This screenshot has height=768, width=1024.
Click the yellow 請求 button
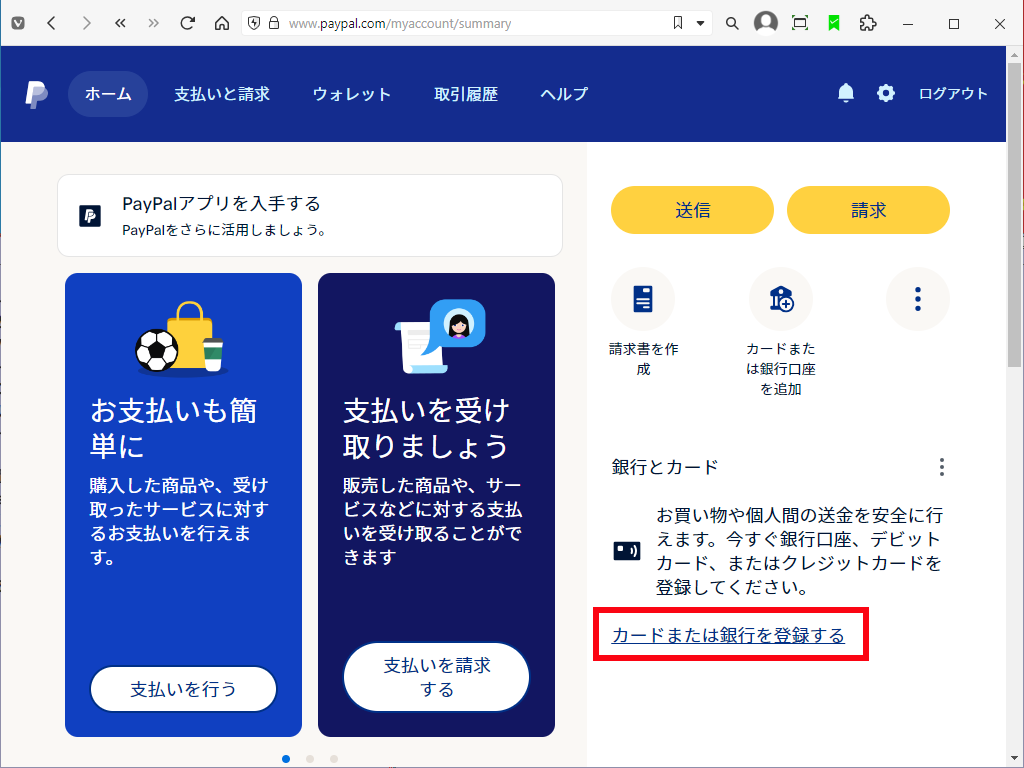pyautogui.click(x=868, y=210)
